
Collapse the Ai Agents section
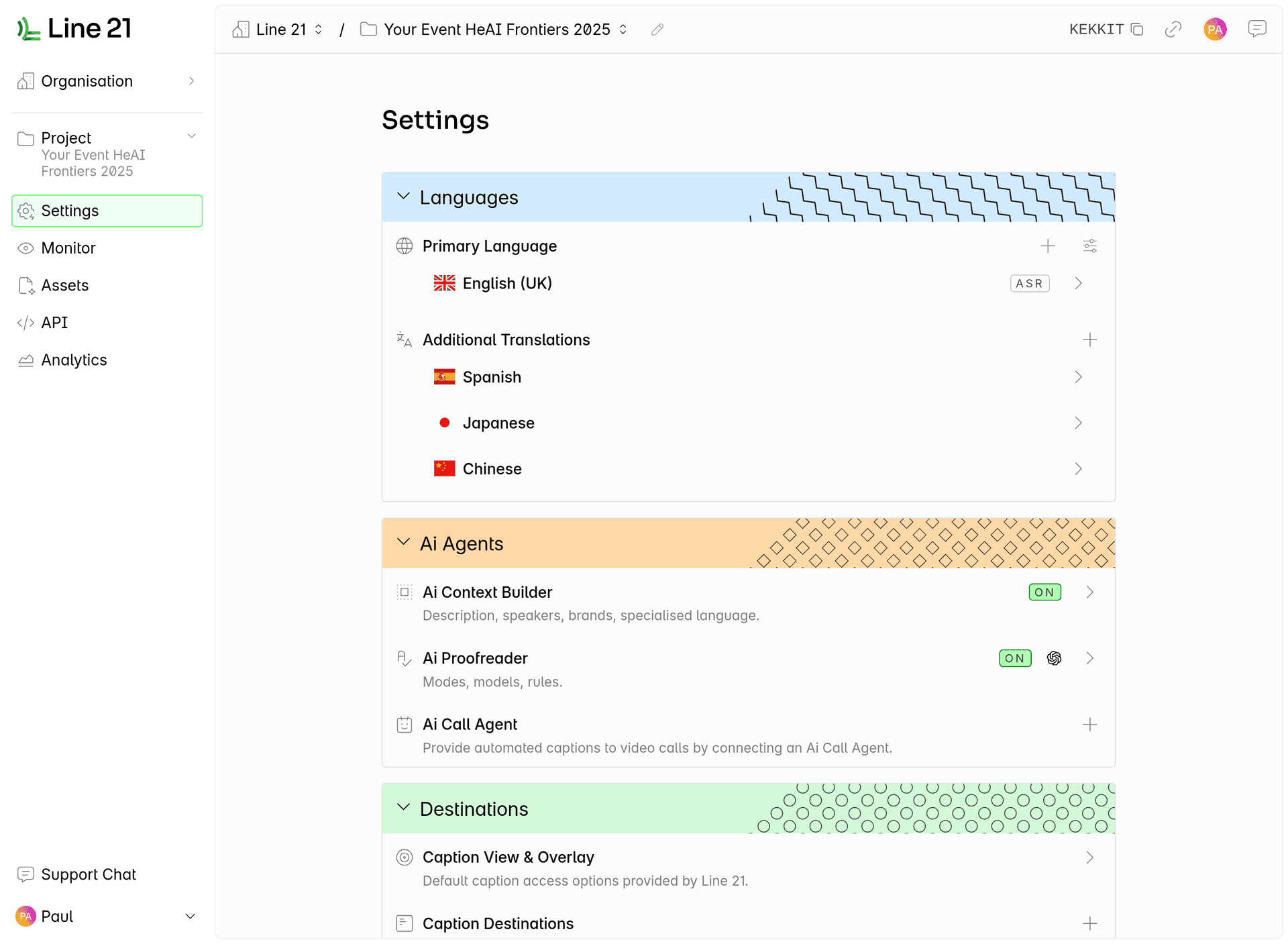tap(403, 542)
